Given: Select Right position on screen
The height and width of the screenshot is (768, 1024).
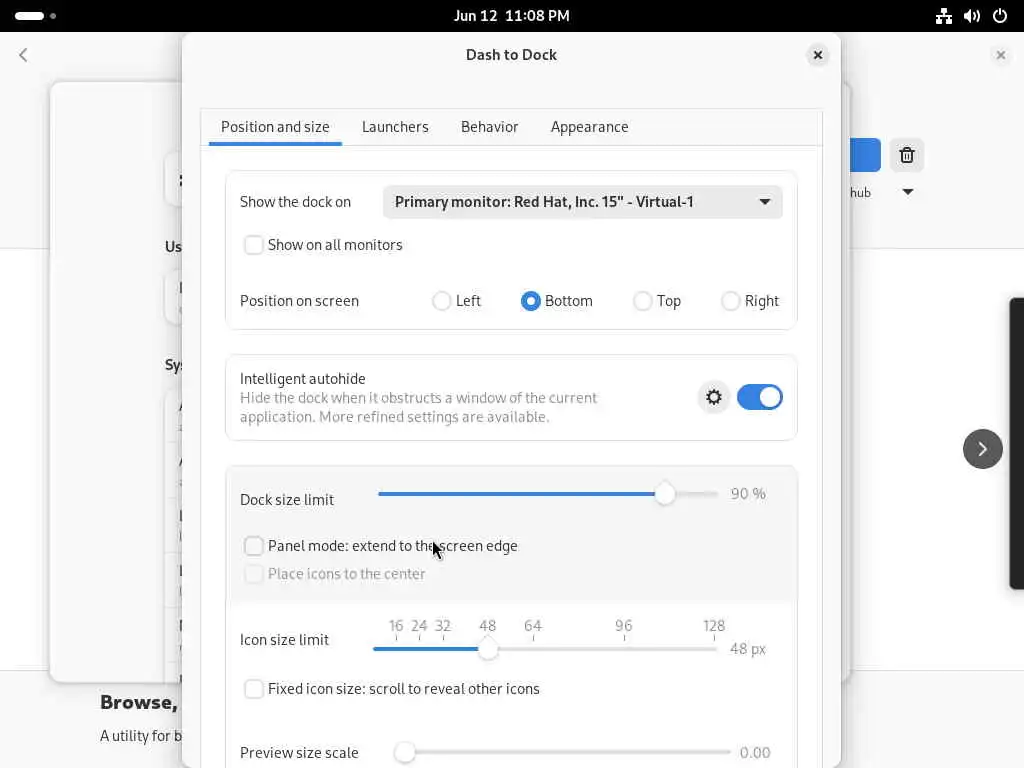Looking at the screenshot, I should [x=730, y=301].
